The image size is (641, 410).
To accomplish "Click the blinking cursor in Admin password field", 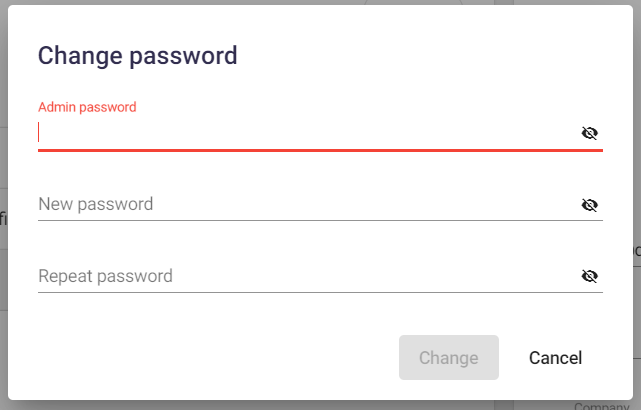I will pos(38,132).
